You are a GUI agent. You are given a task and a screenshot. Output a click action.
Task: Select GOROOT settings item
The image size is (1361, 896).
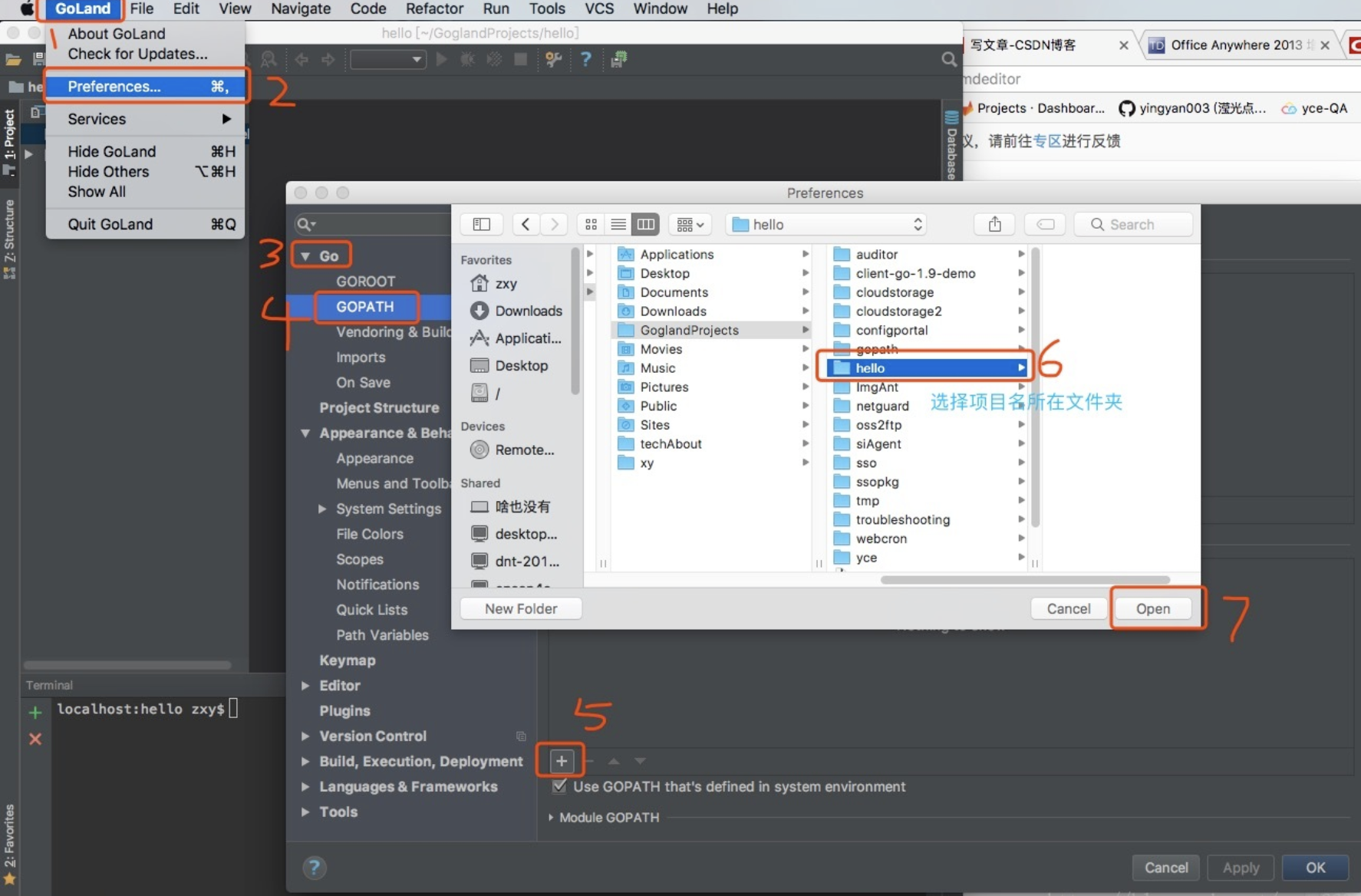coord(365,282)
